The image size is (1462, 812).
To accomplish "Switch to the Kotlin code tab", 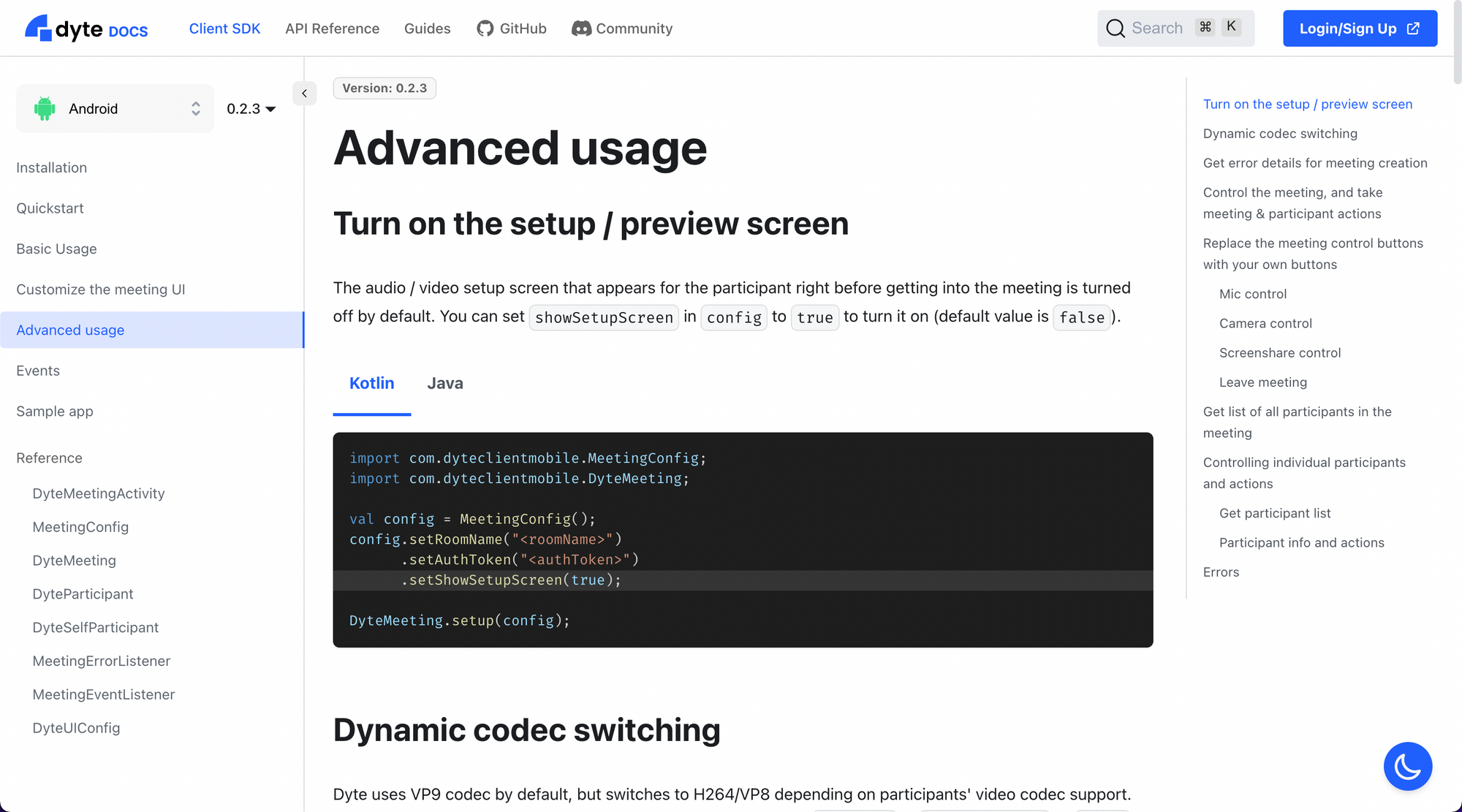I will [371, 384].
